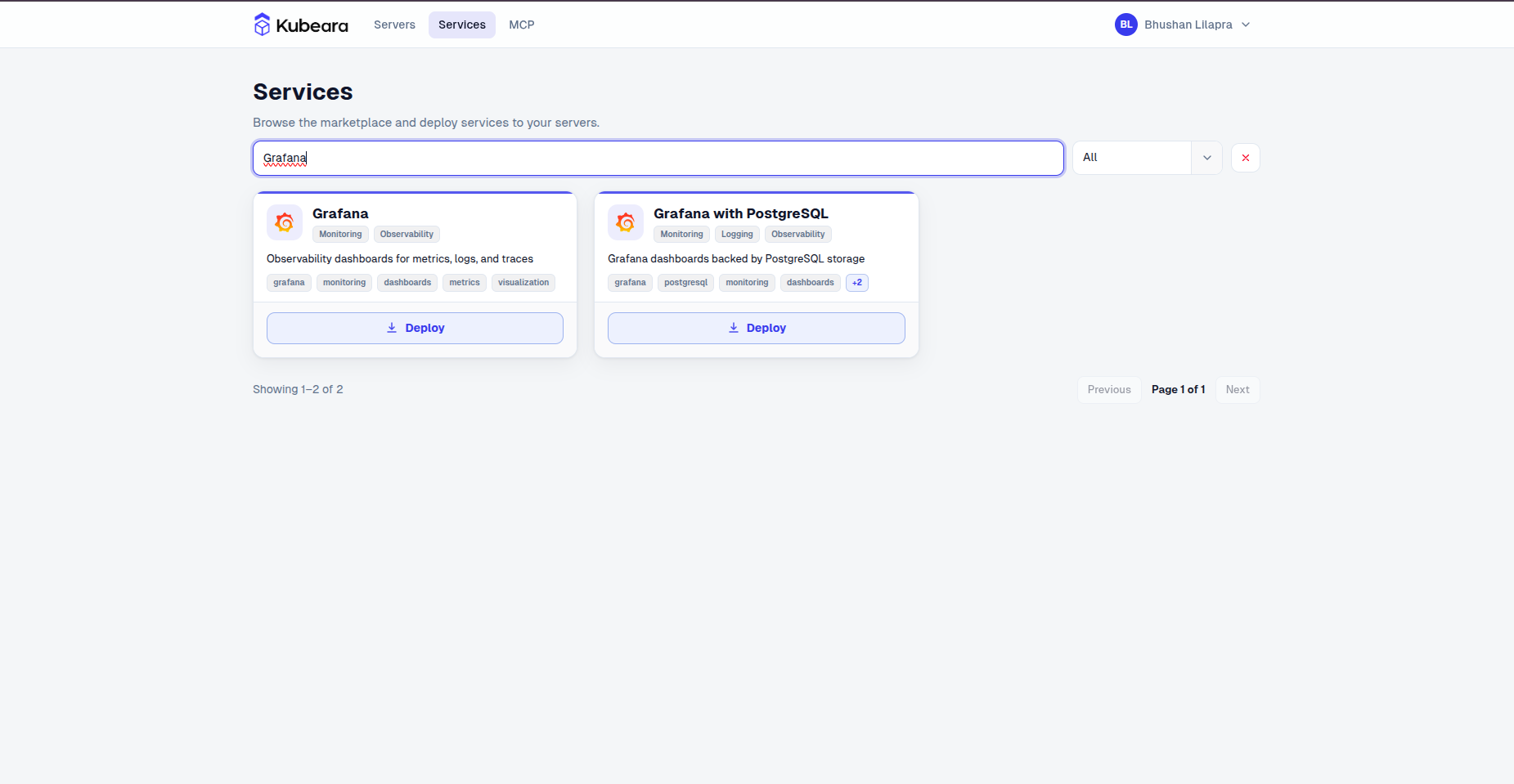Click the Observability badge on Grafana card

[407, 235]
